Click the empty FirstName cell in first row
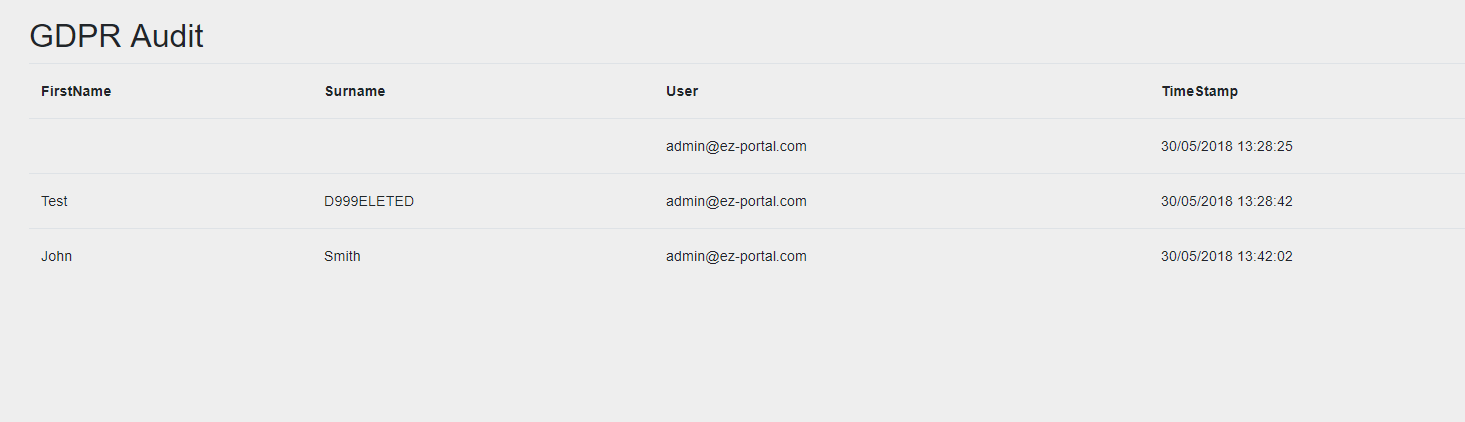Image resolution: width=1465 pixels, height=422 pixels. pyautogui.click(x=170, y=146)
